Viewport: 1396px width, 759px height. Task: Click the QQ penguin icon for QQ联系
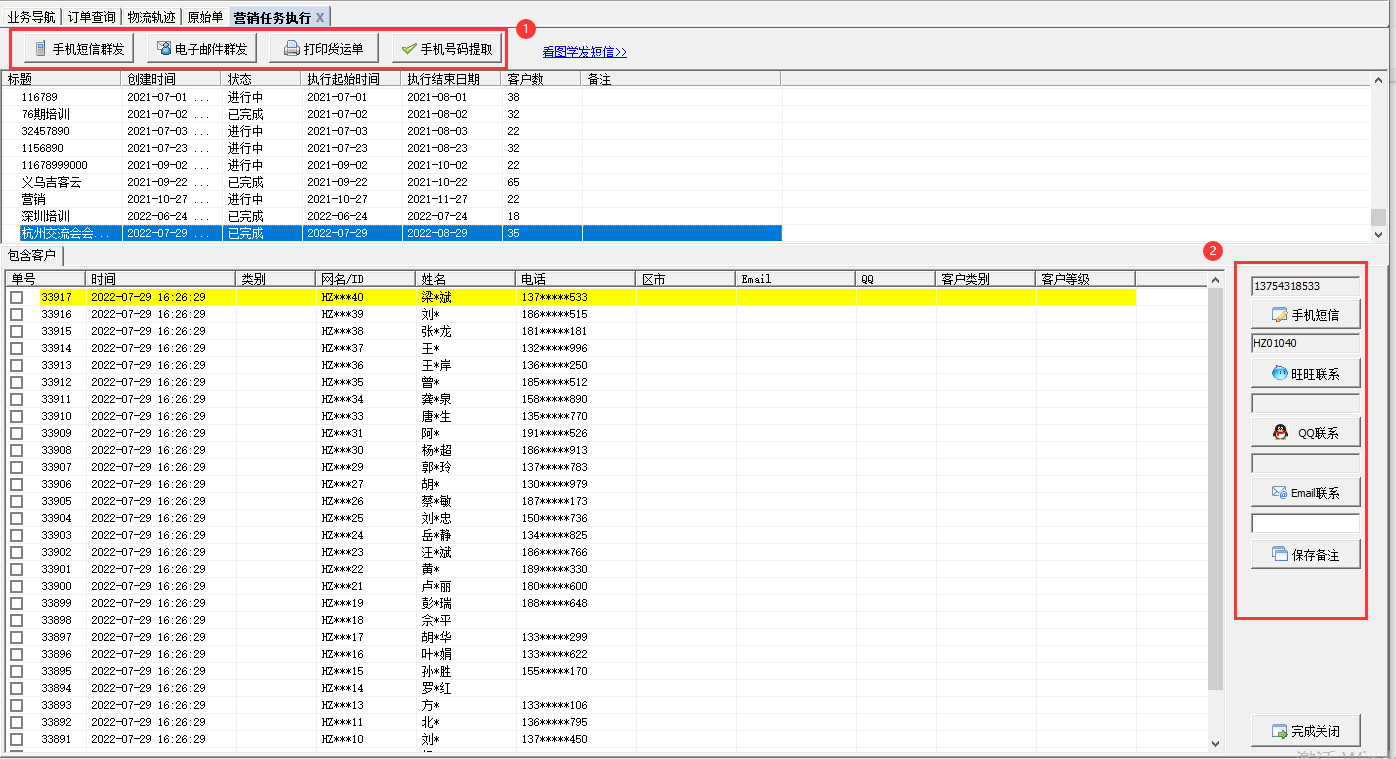coord(1279,432)
